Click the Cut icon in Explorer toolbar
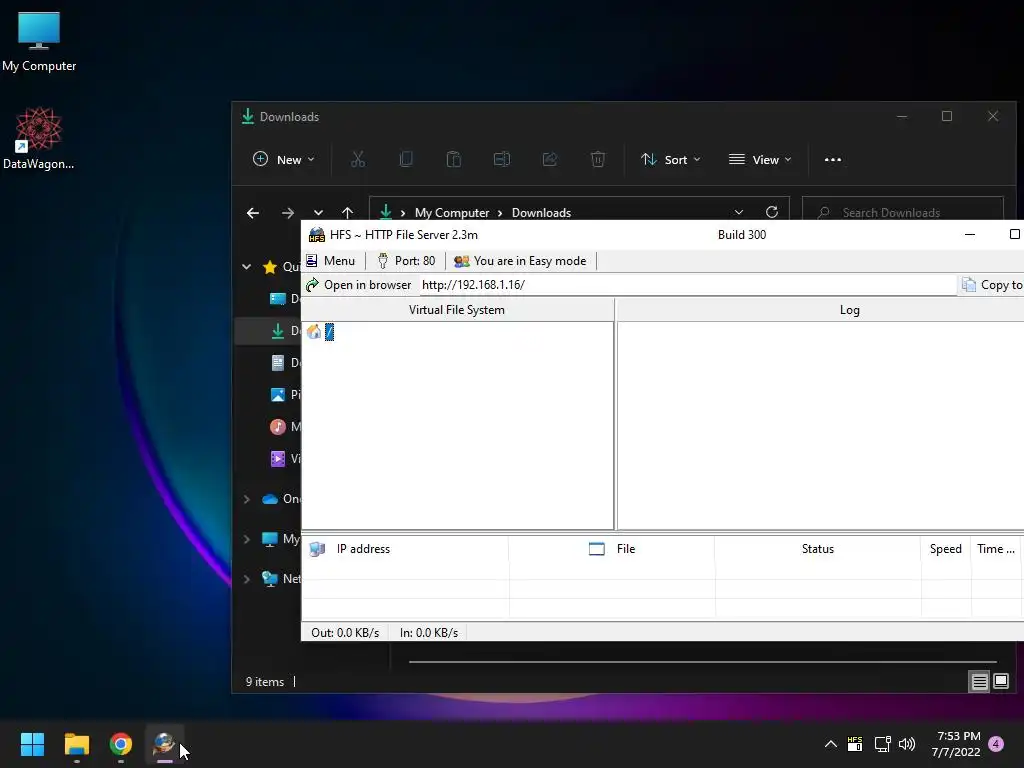The width and height of the screenshot is (1024, 768). coord(358,159)
